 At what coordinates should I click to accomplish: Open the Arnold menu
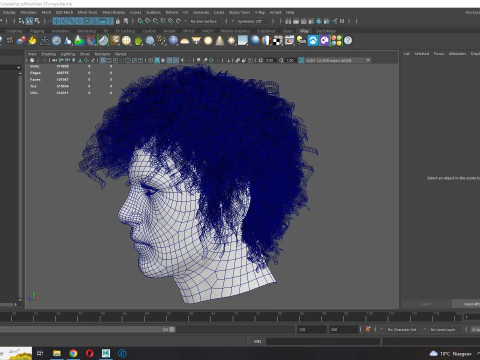coord(275,12)
